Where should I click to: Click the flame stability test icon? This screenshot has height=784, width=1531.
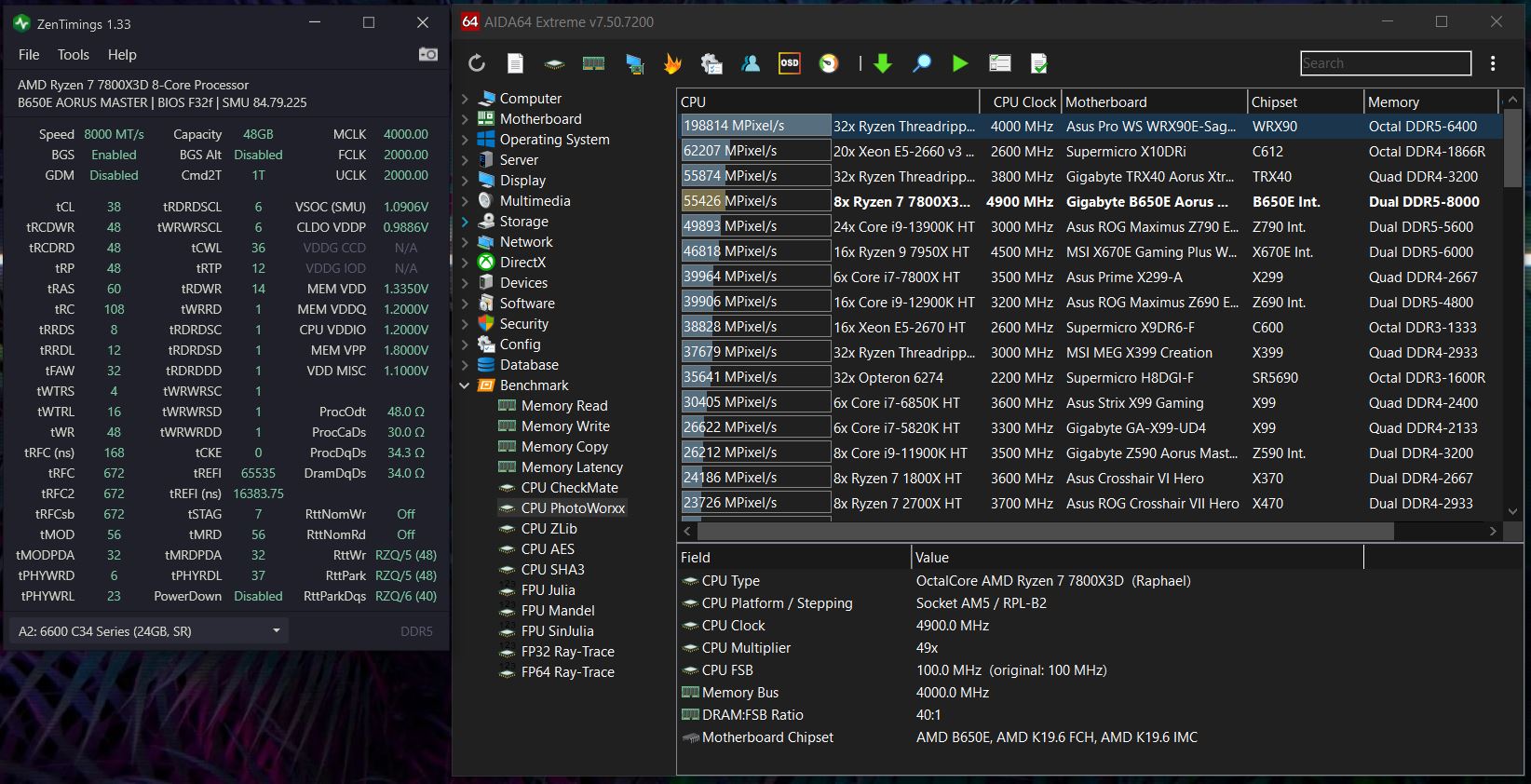click(x=672, y=63)
